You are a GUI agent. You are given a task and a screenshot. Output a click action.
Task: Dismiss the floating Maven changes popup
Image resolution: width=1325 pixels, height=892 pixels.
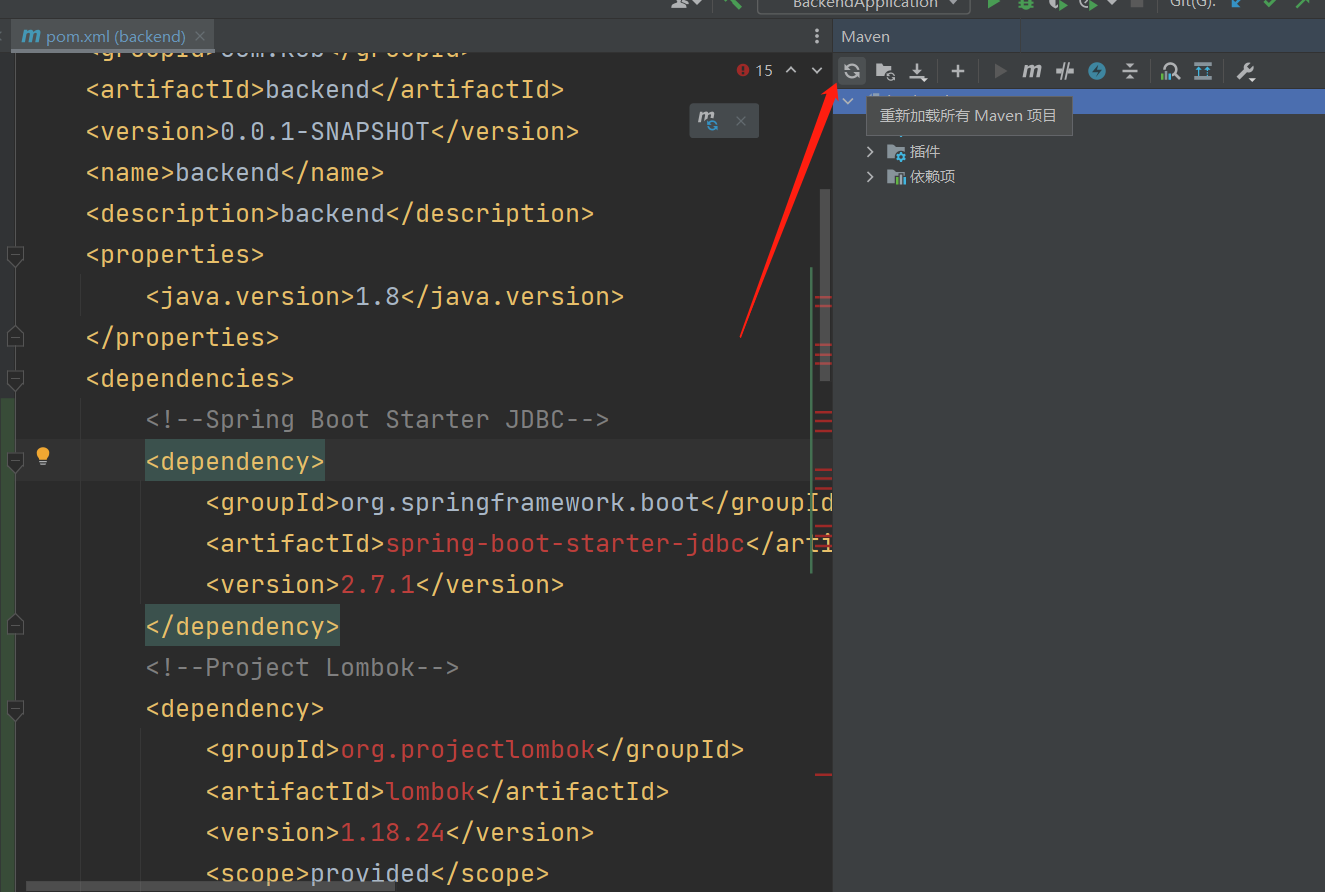coord(741,121)
